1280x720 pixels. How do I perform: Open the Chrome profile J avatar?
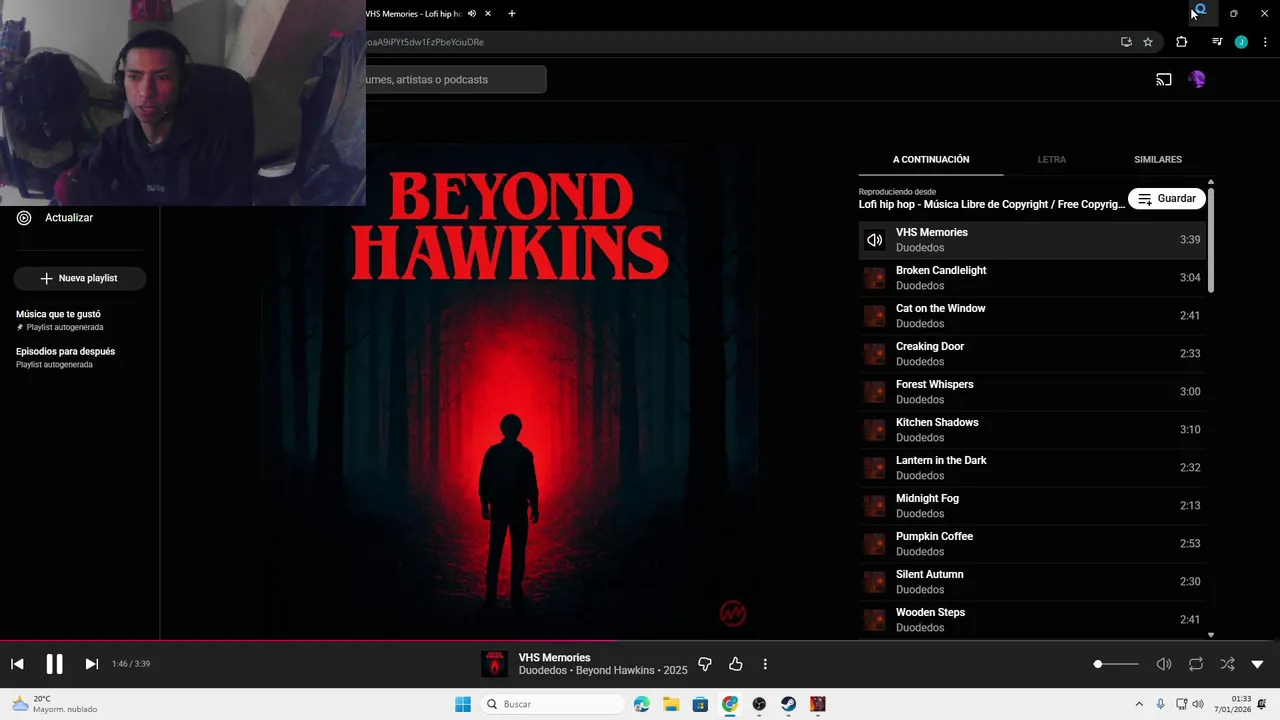(1241, 42)
